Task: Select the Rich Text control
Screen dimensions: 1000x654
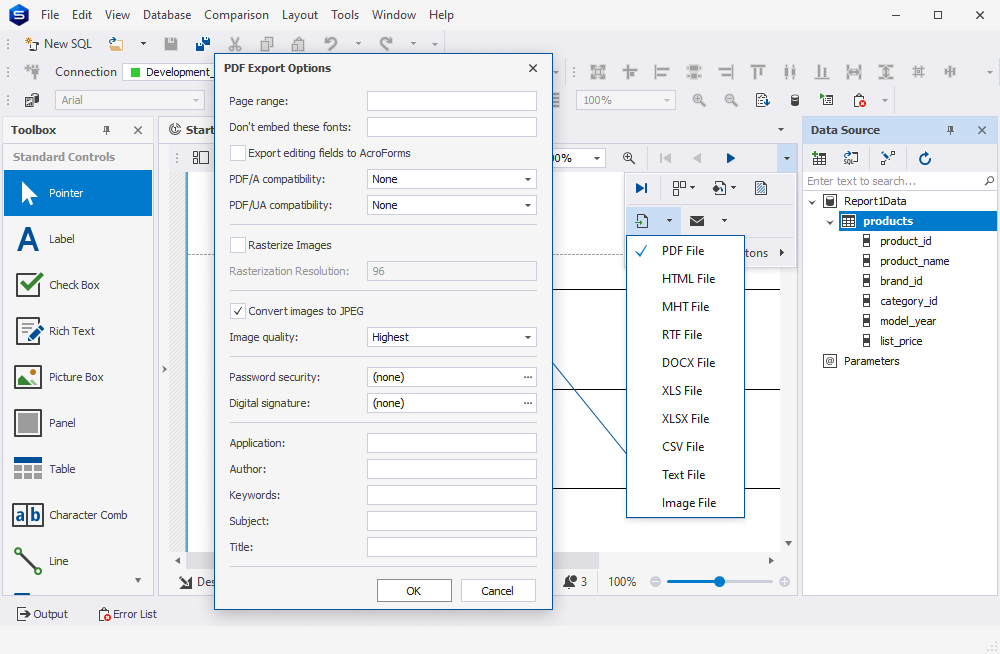Action: pos(78,331)
